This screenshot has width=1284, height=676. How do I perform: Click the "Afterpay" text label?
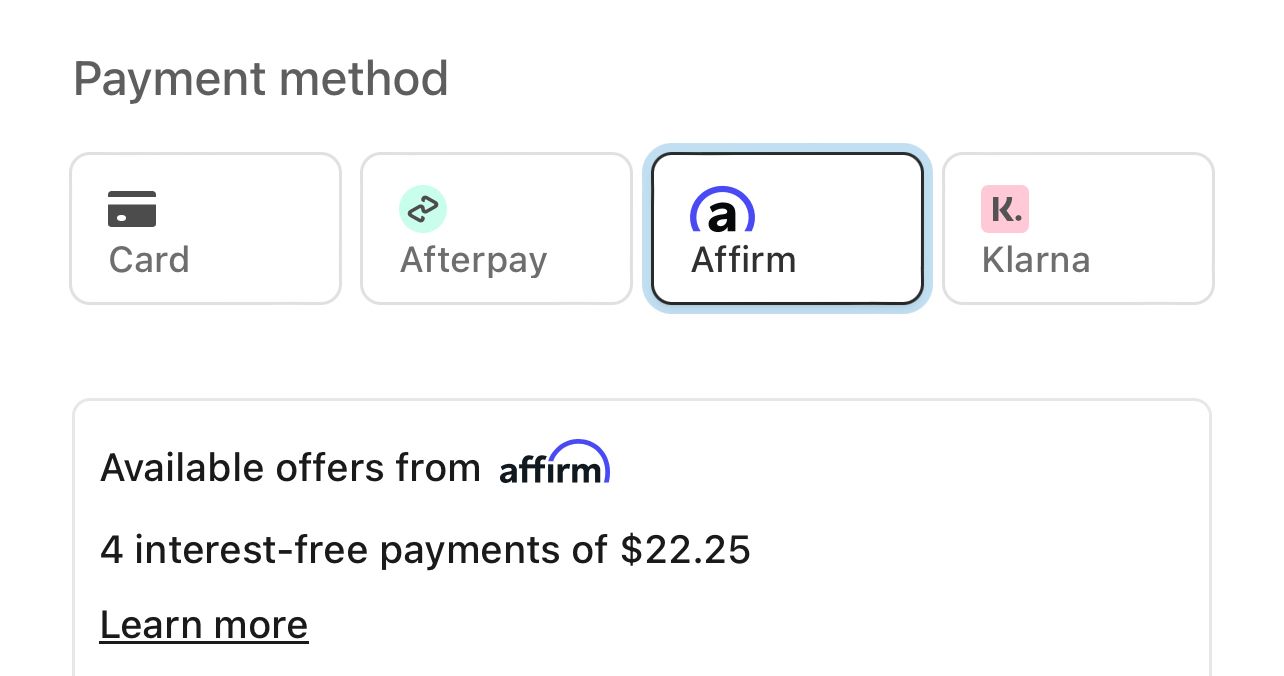474,260
